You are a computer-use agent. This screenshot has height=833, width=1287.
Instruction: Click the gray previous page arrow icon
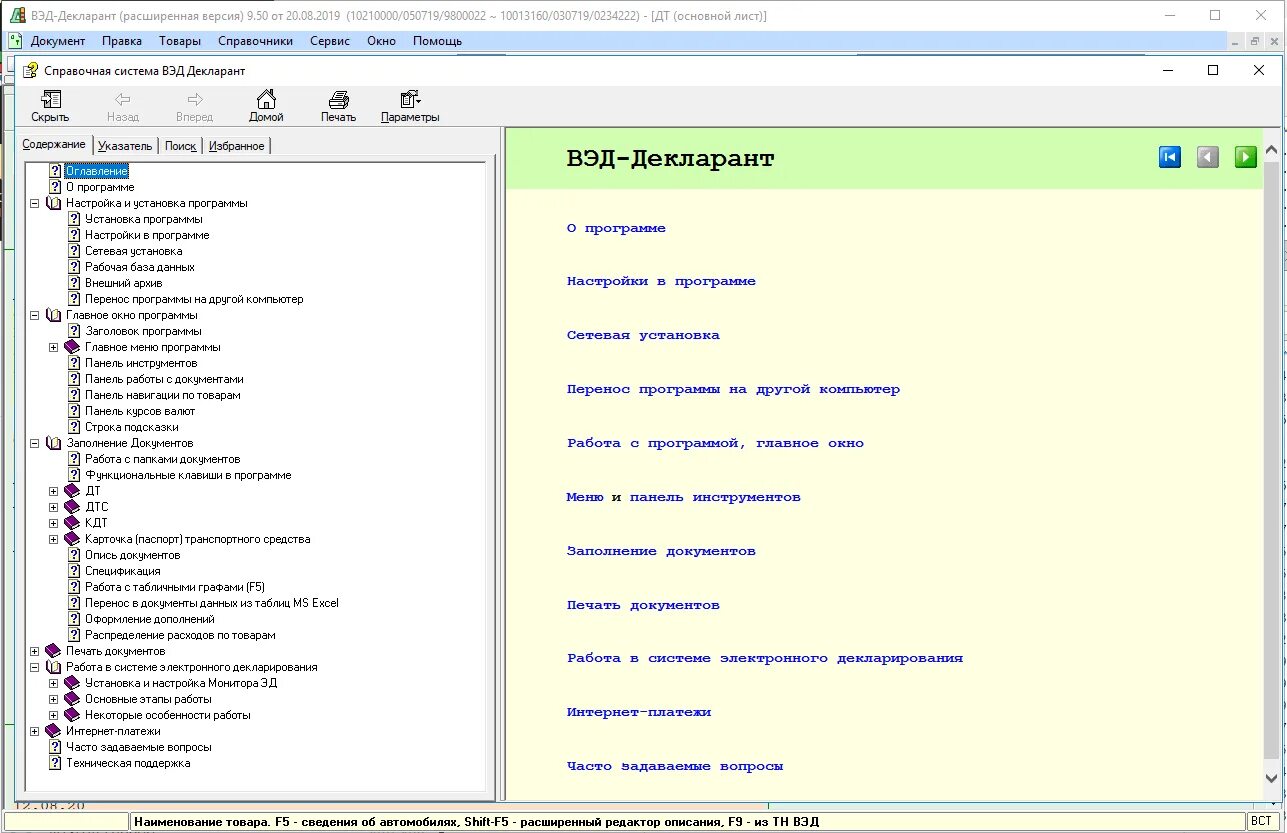(1208, 157)
